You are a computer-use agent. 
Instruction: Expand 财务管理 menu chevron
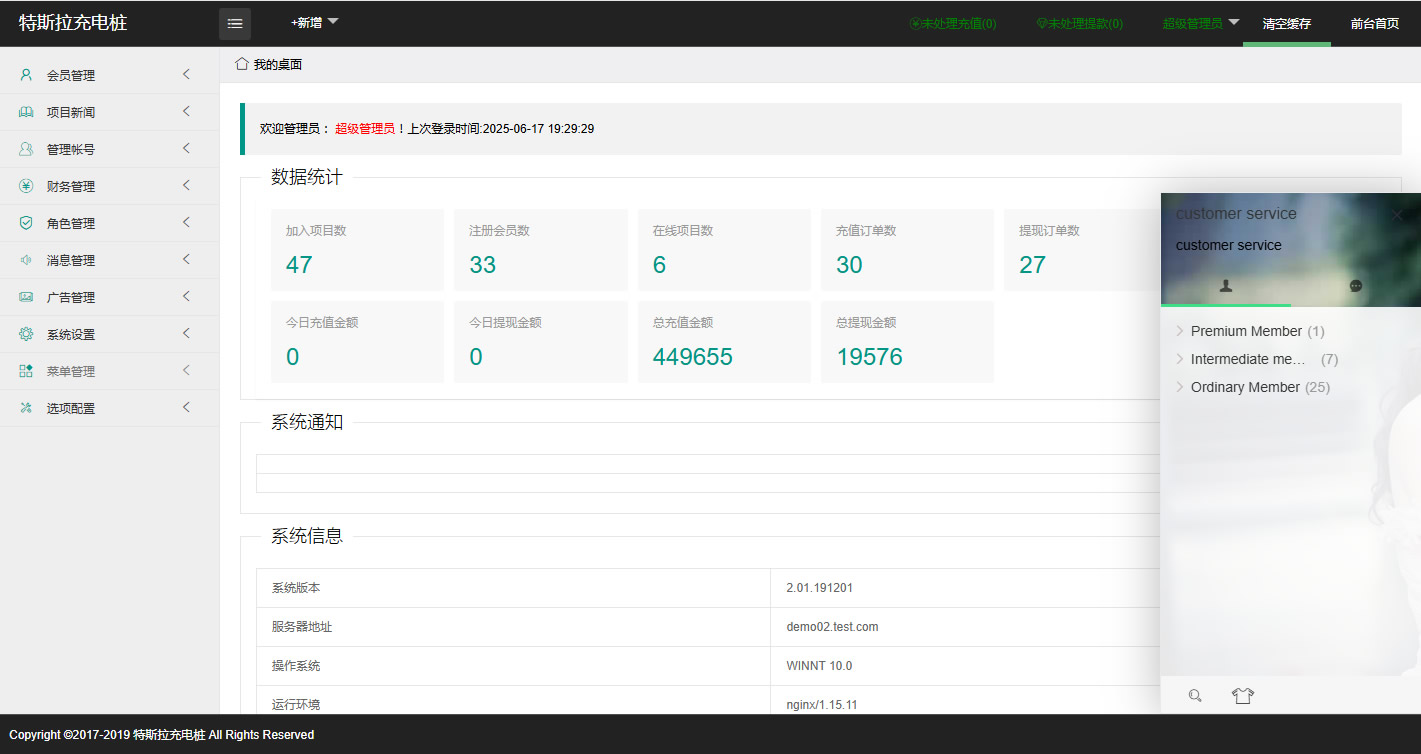[186, 185]
